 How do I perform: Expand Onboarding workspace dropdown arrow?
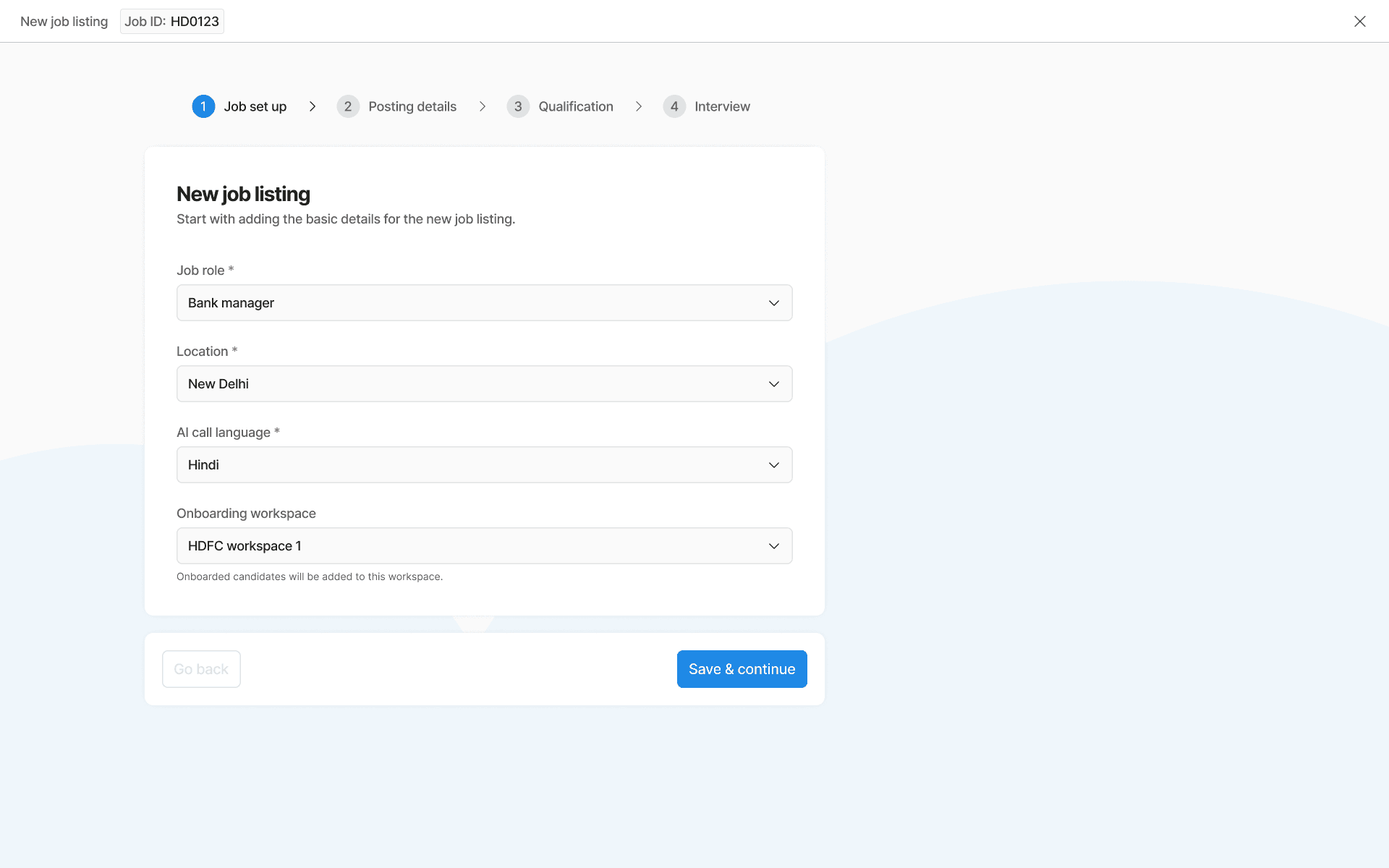click(774, 546)
